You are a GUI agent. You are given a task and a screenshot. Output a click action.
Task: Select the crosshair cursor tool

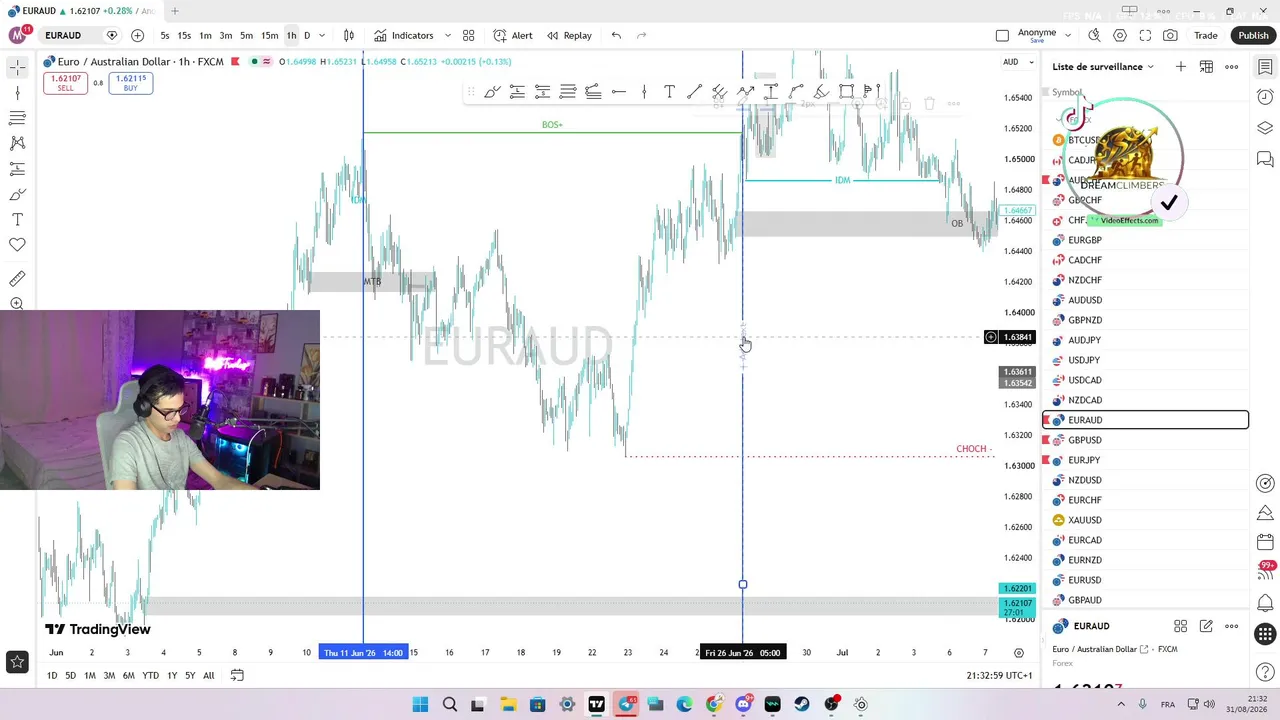coord(17,67)
